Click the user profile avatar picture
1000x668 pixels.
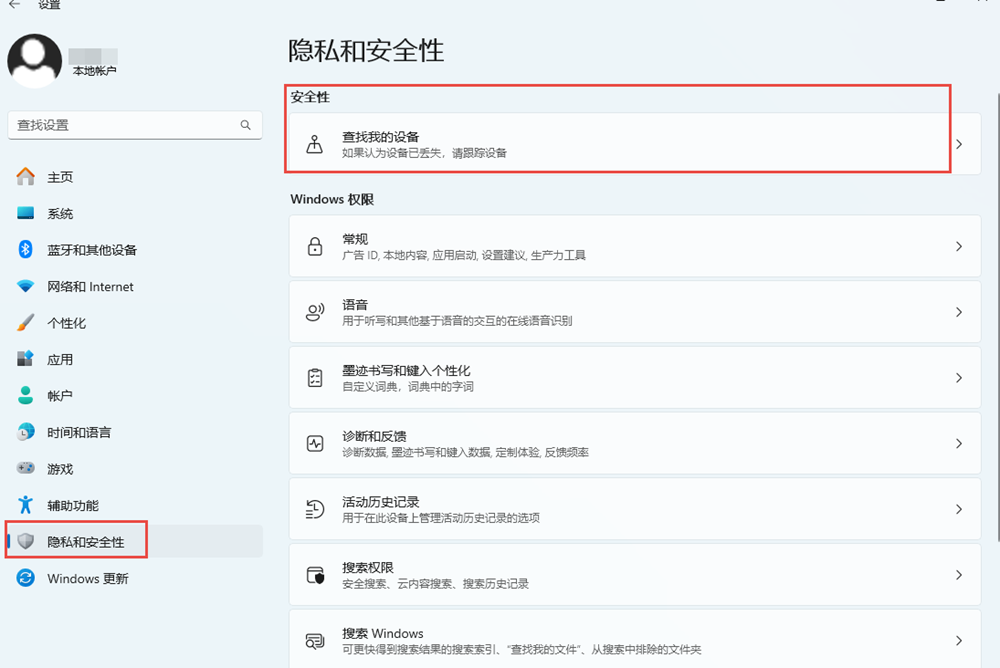pos(34,61)
